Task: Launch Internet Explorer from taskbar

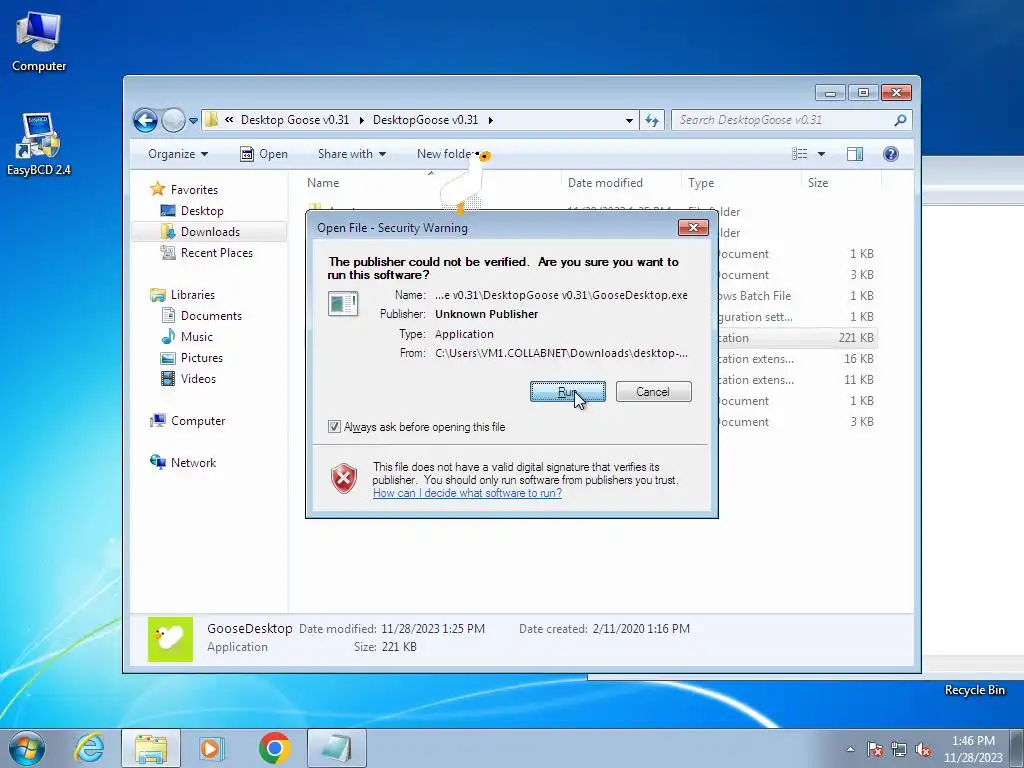Action: click(89, 748)
